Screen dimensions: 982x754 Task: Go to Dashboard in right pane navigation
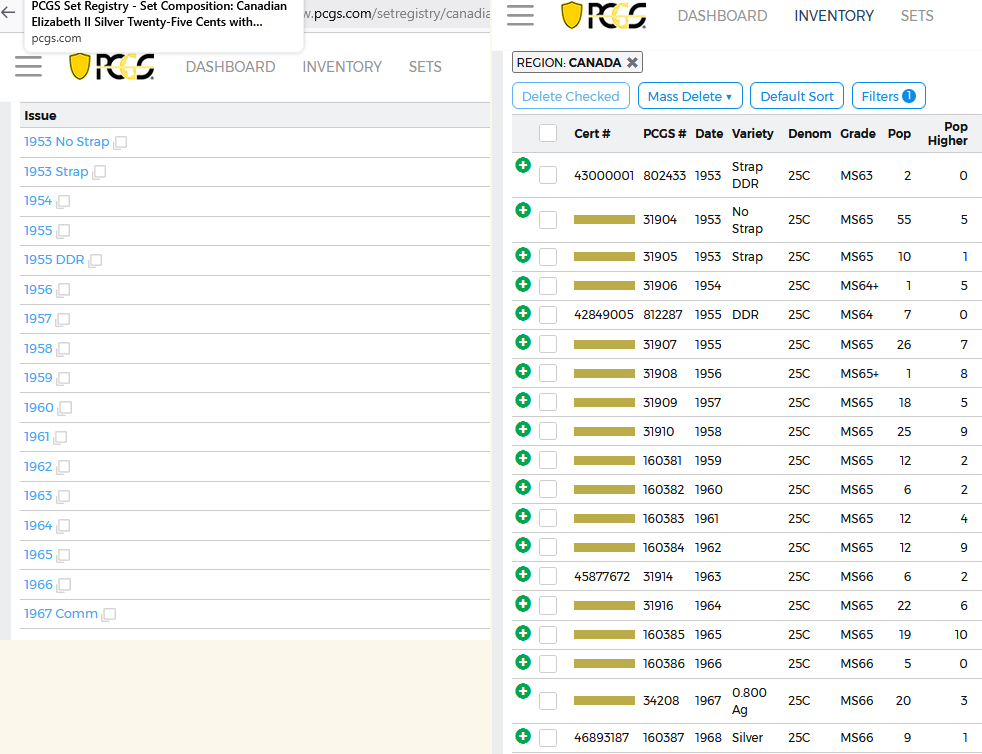click(x=722, y=16)
